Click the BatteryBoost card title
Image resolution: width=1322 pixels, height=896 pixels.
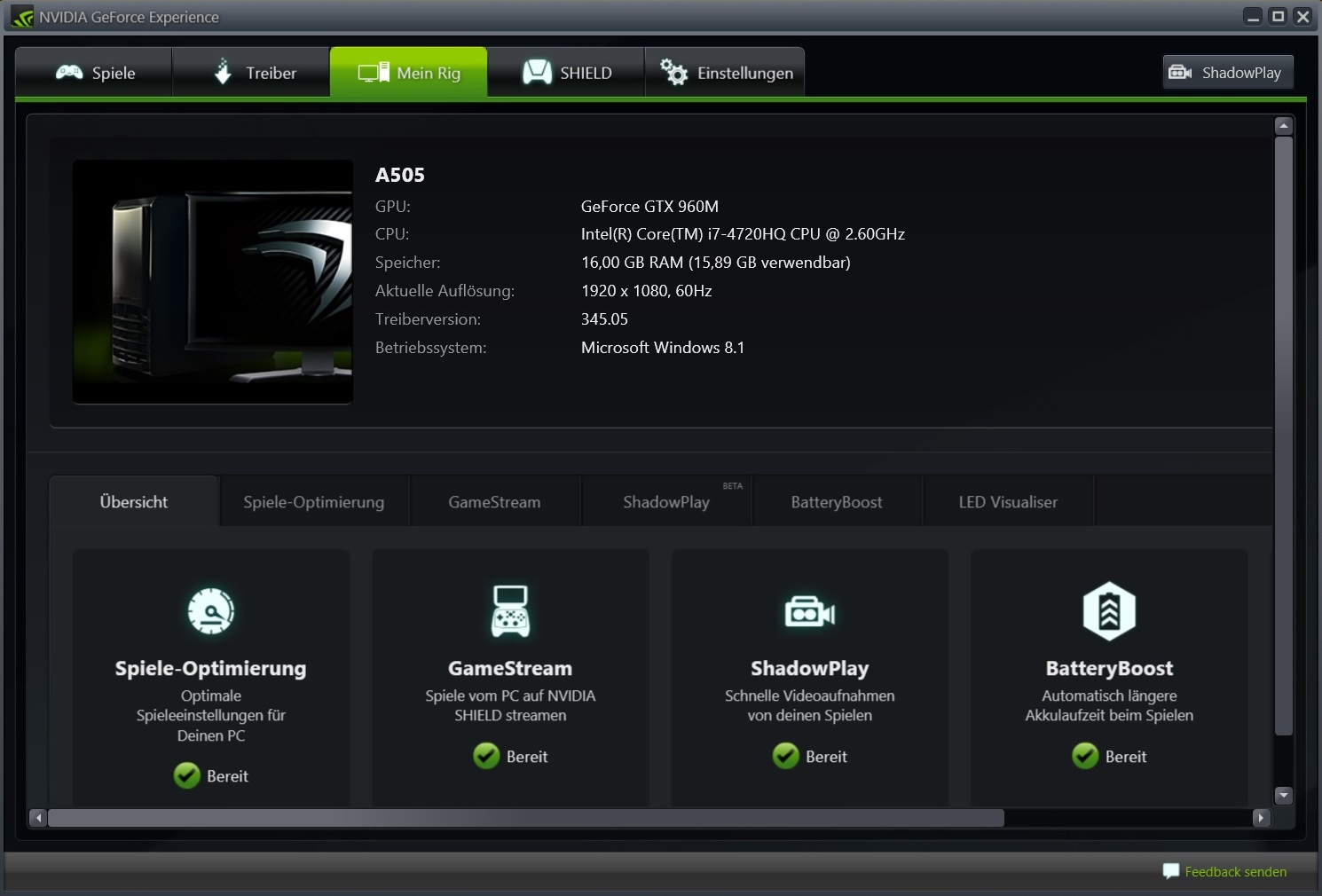pyautogui.click(x=1109, y=668)
